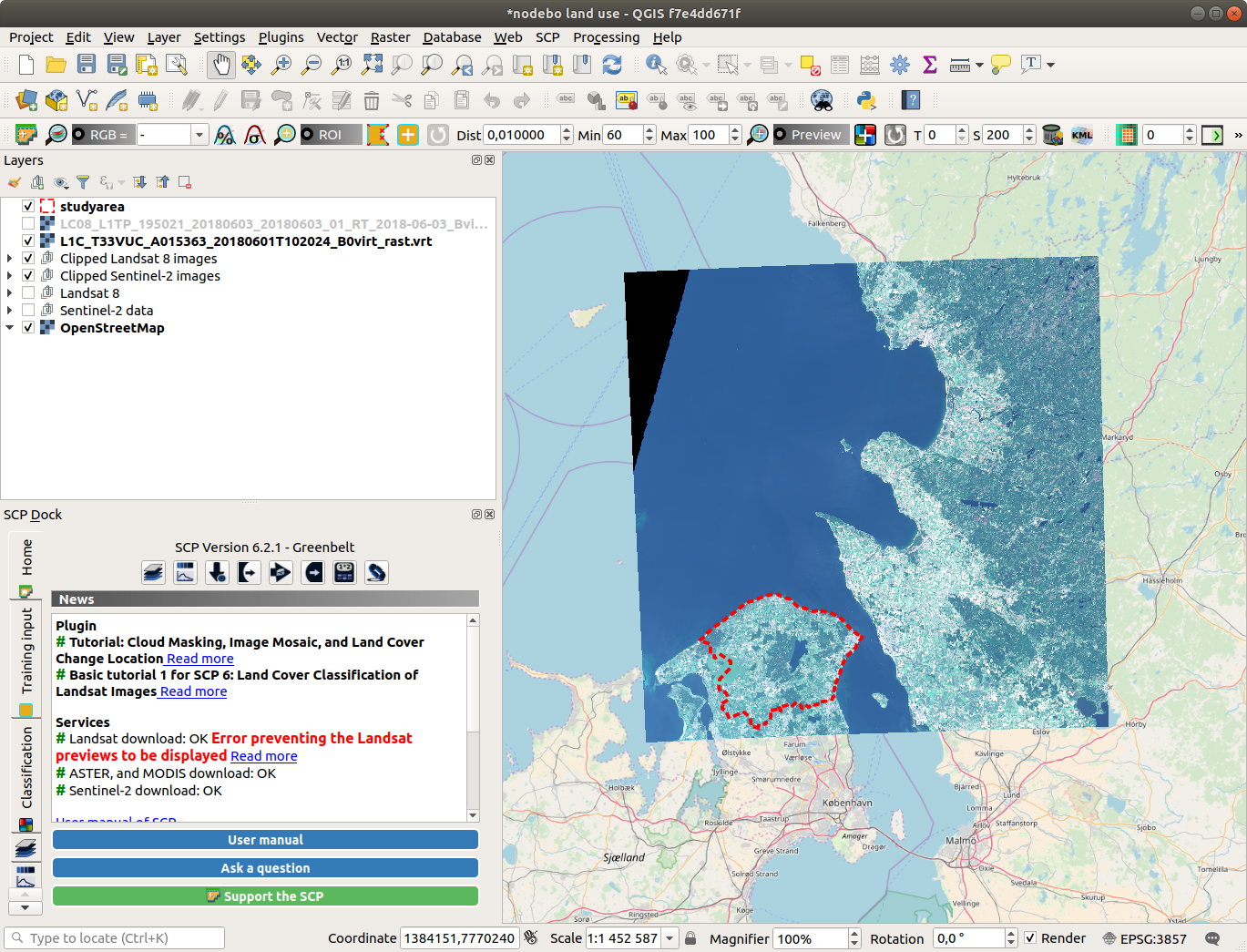Select the Pan Map hand tool

[220, 65]
